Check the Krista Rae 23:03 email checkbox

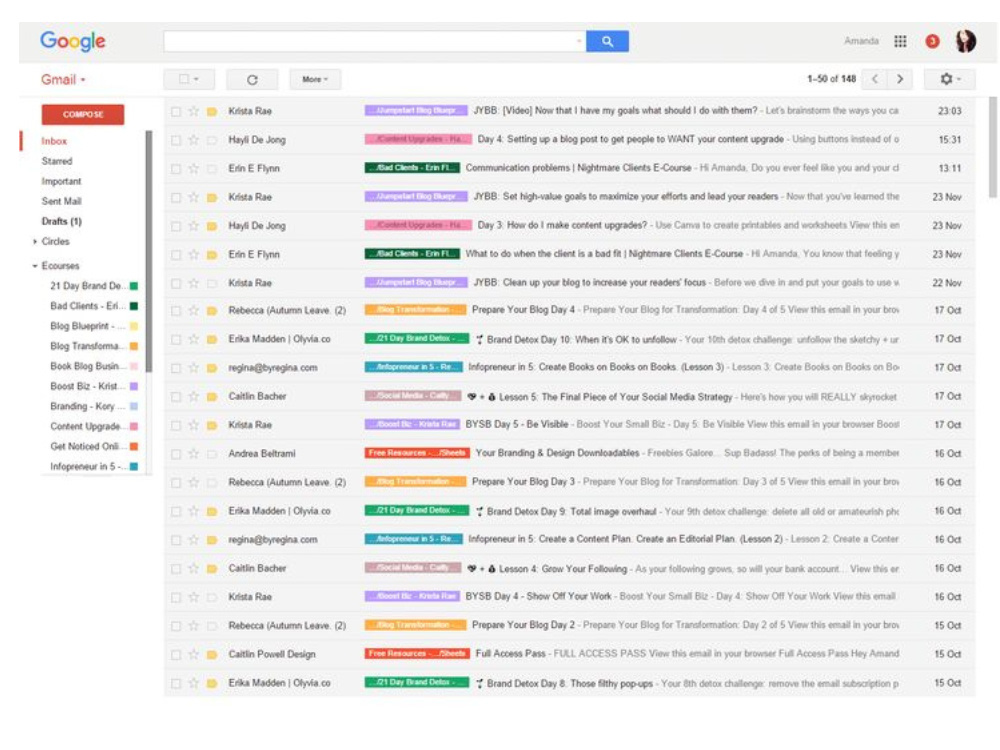tap(176, 112)
